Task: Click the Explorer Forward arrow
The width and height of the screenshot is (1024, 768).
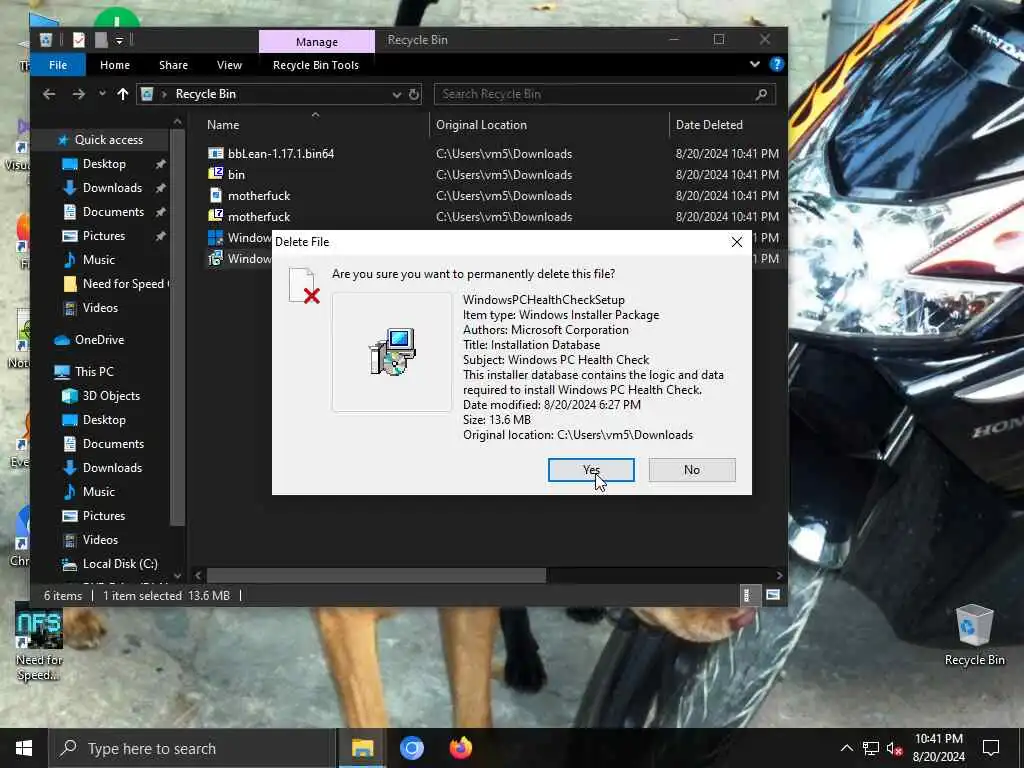Action: 78,94
